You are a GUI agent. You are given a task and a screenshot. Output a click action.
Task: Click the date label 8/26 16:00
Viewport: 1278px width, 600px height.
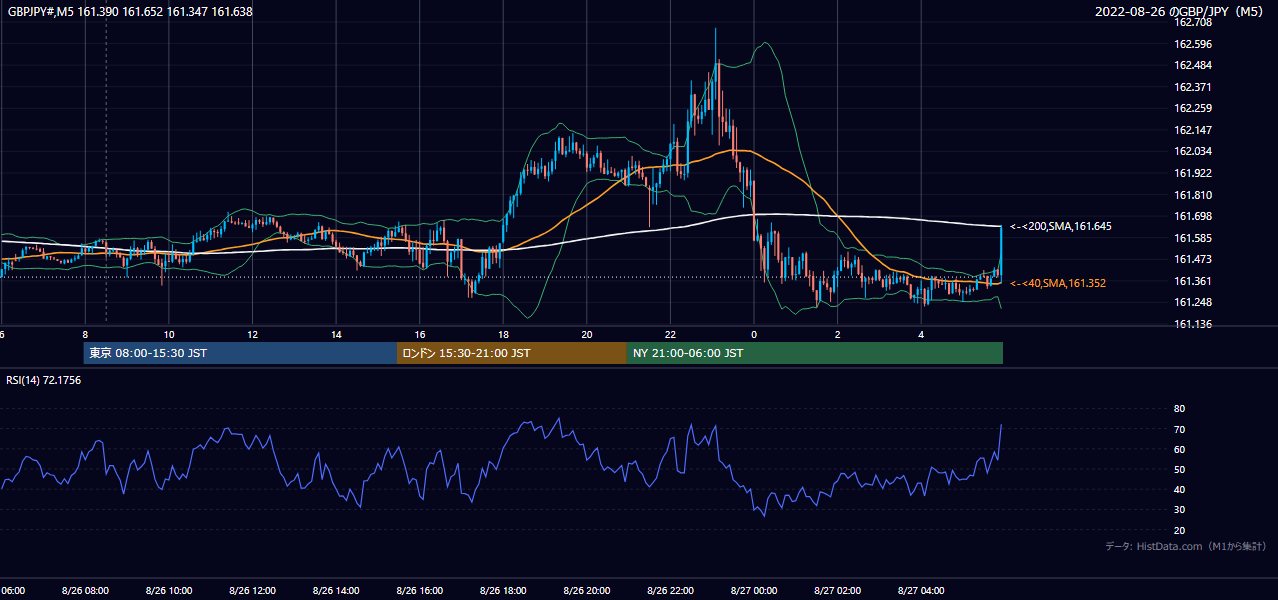coord(420,590)
